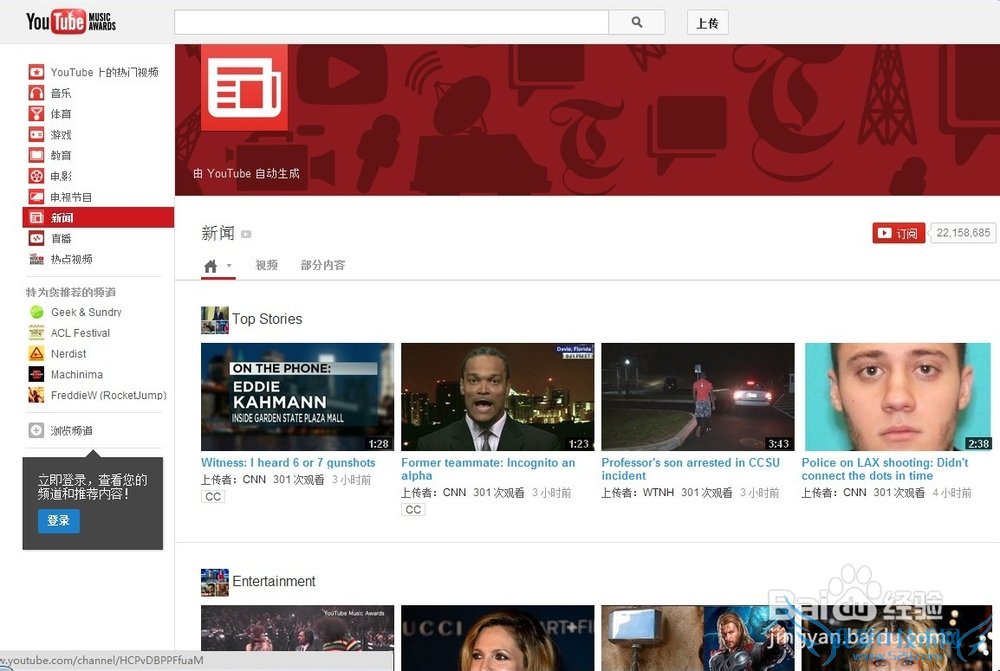Select the news icon in the highlighted row
Screen dimensions: 1000x671
coord(36,218)
